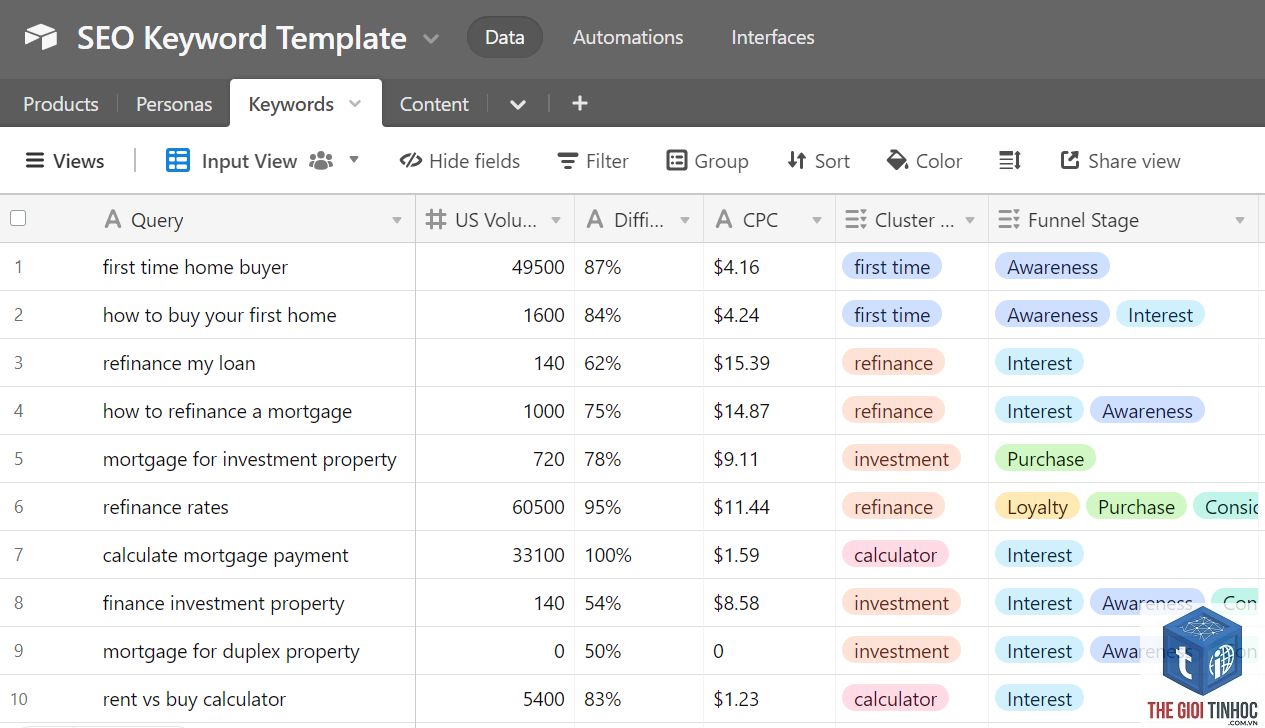Show all tables list chevron
This screenshot has height=728, width=1265.
tap(518, 104)
